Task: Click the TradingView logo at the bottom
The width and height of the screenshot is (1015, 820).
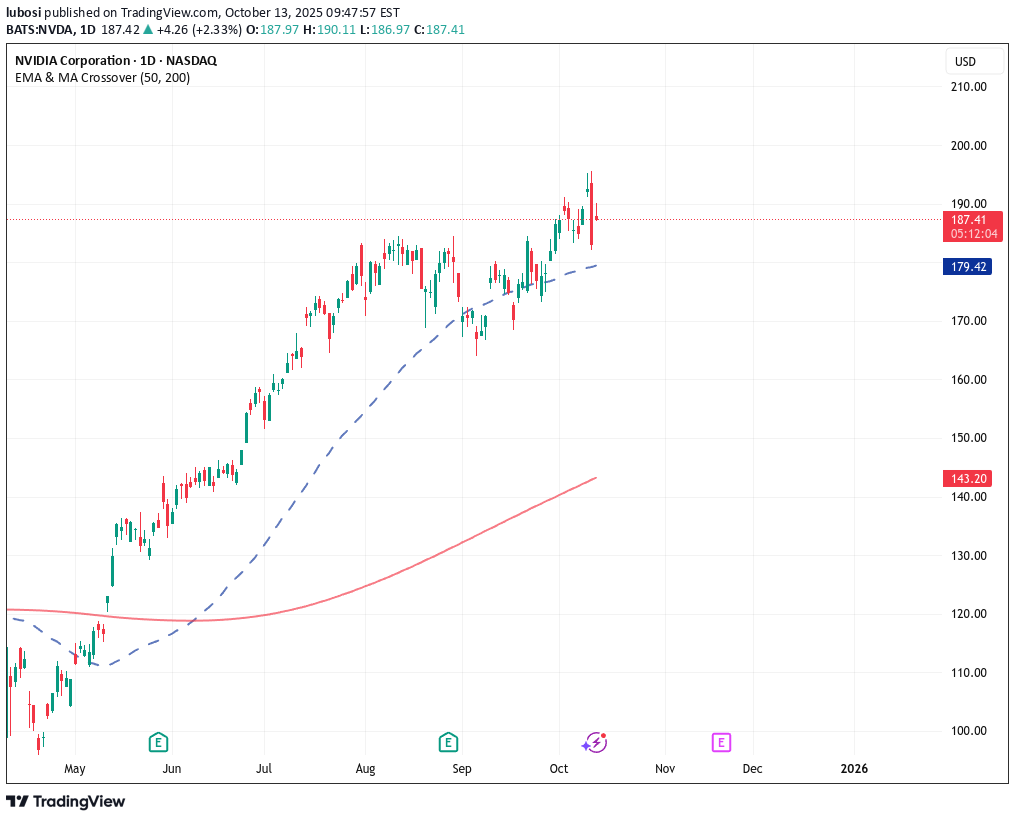Action: pos(66,801)
